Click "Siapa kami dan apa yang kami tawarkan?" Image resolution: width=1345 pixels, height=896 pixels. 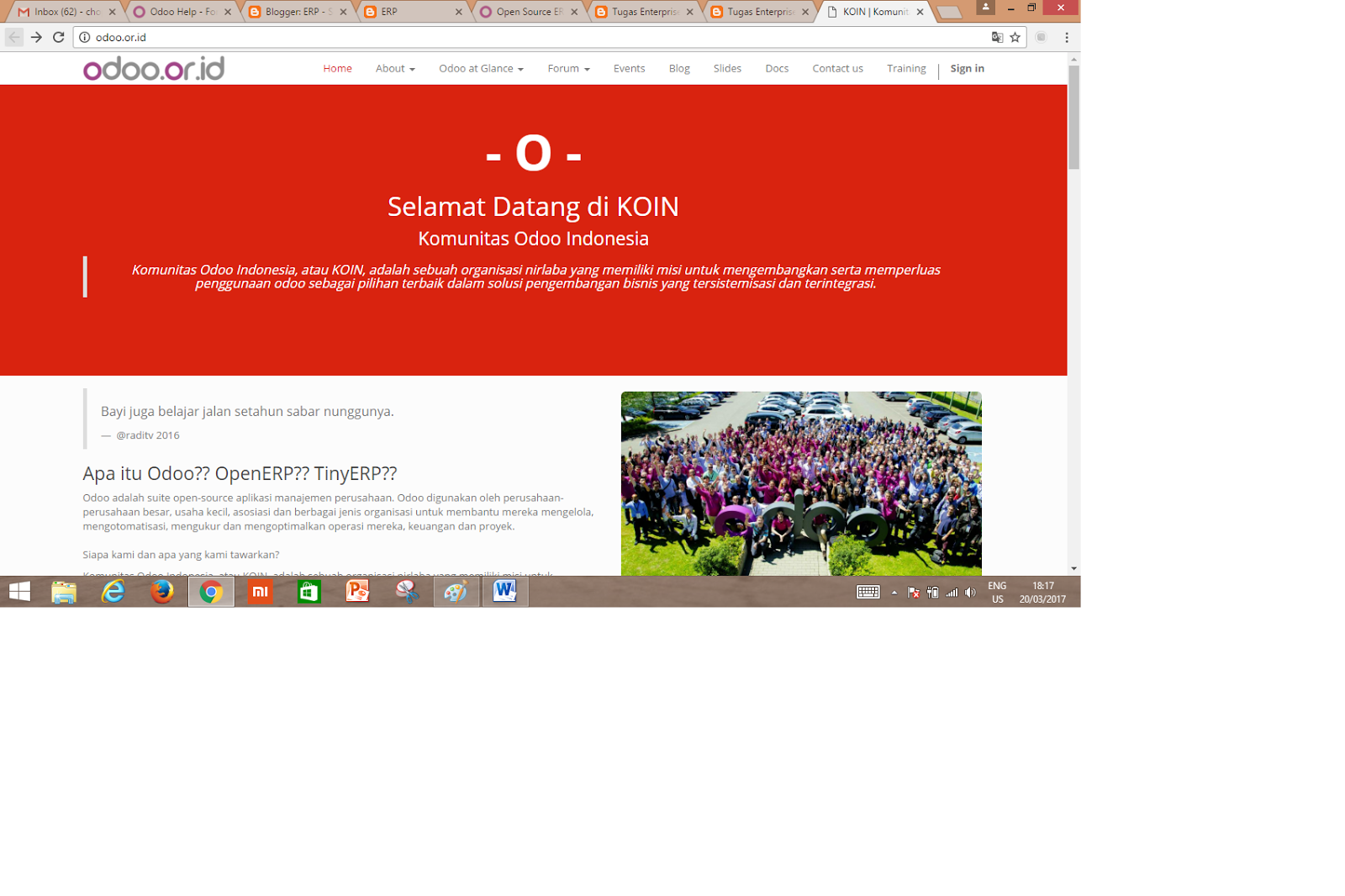(x=181, y=555)
